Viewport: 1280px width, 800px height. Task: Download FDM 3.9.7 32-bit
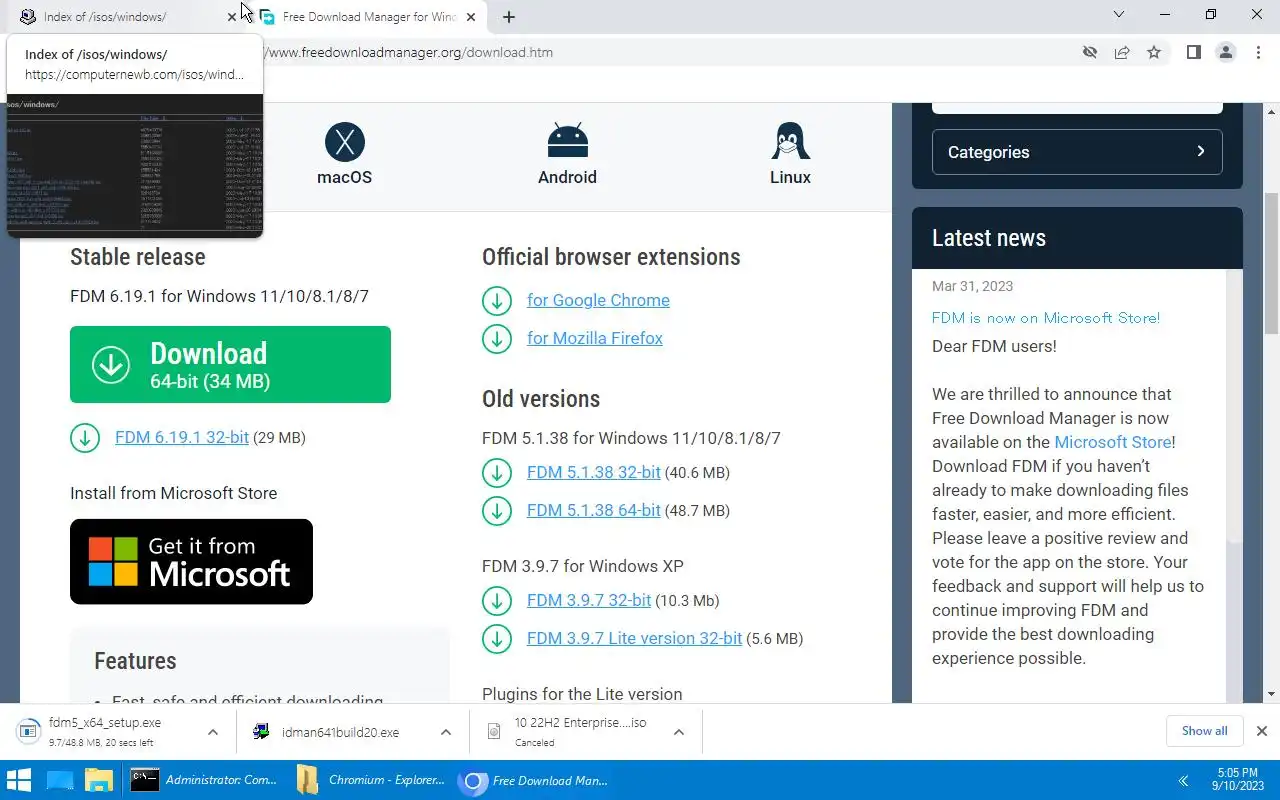(589, 600)
